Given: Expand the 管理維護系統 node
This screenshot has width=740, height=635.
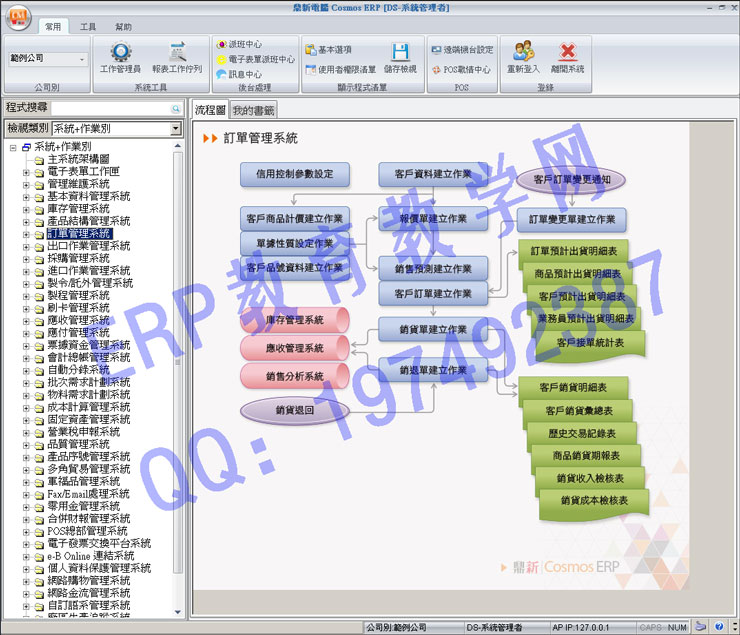Looking at the screenshot, I should [26, 184].
